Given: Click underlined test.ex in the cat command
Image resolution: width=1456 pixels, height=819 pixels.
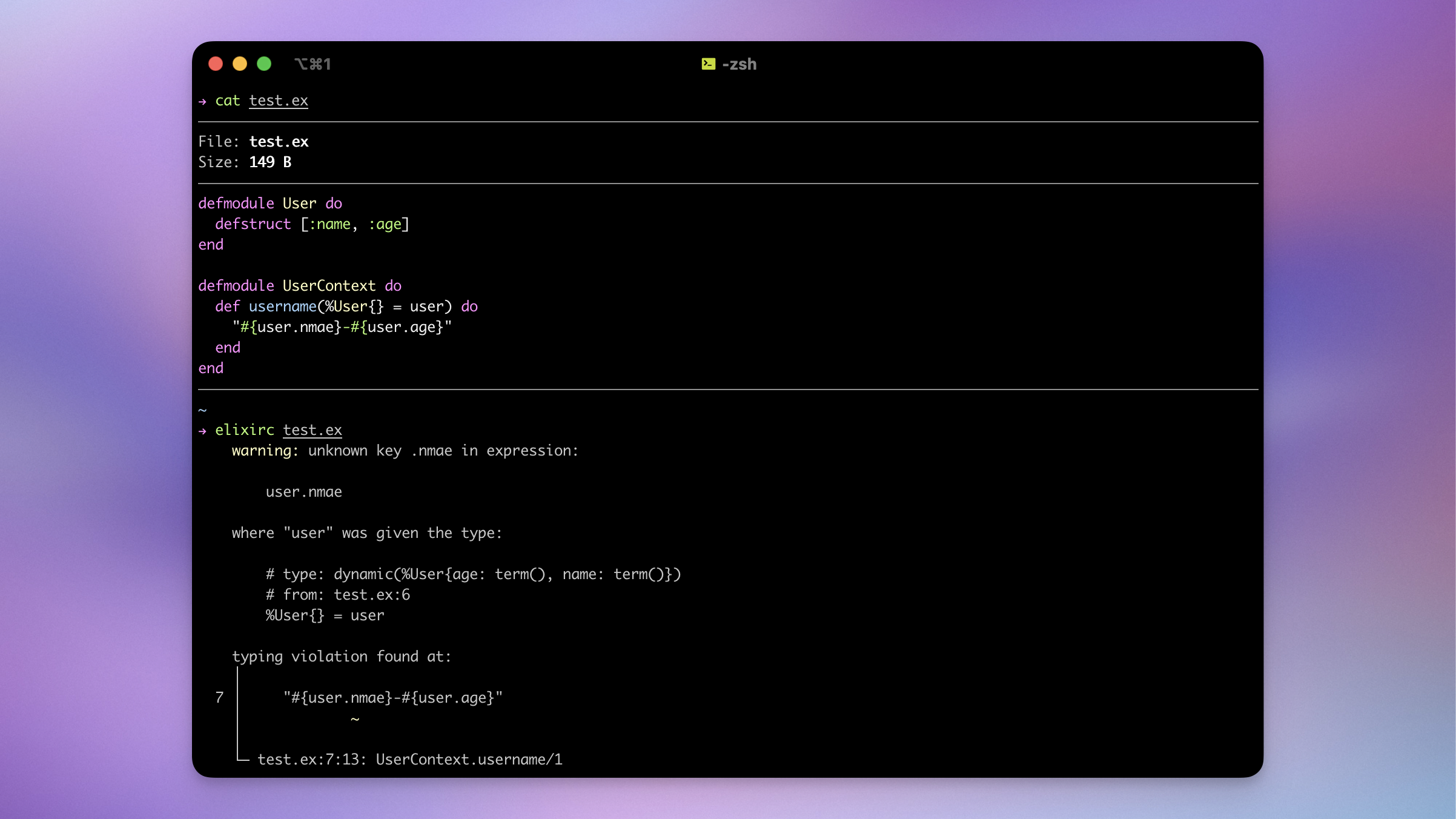Looking at the screenshot, I should coord(279,101).
